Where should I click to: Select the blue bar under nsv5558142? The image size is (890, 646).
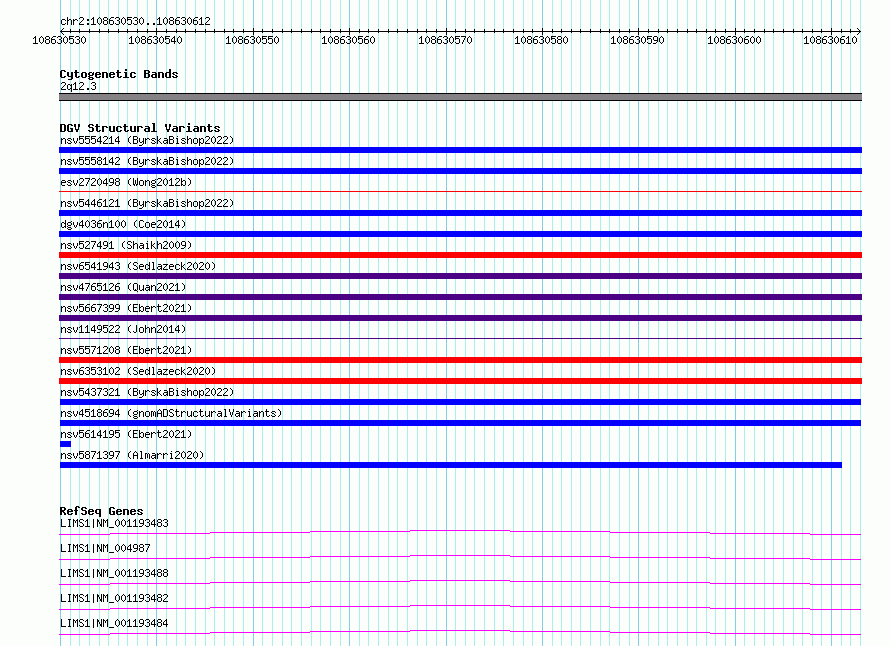pyautogui.click(x=460, y=171)
